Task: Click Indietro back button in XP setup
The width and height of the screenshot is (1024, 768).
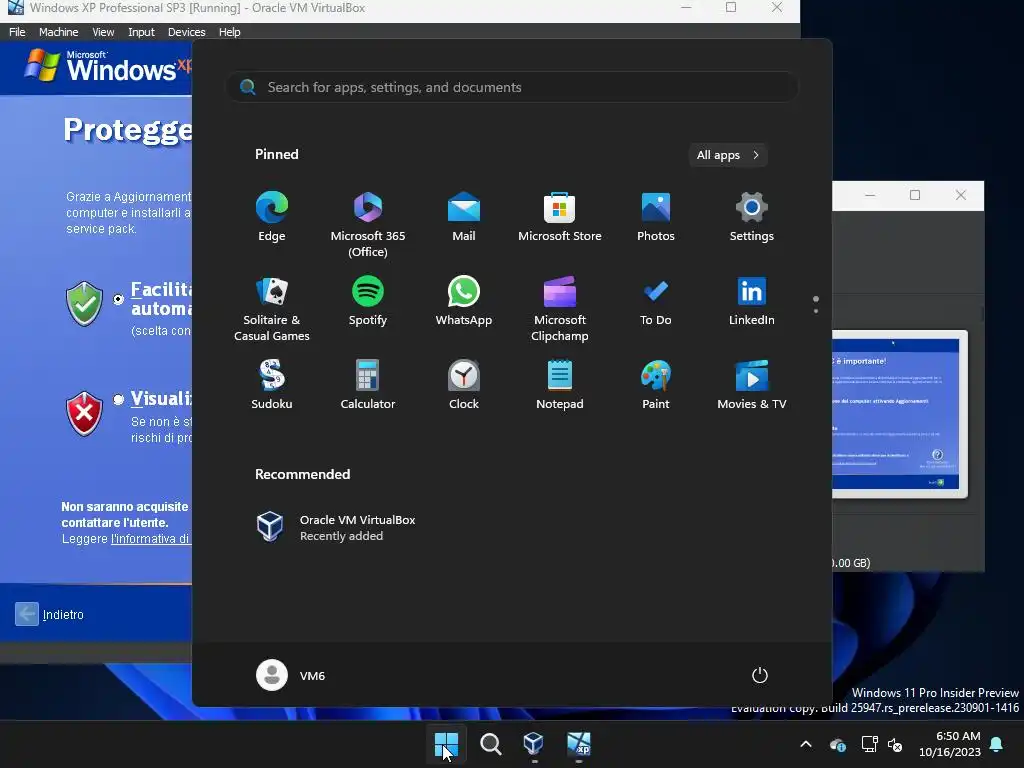Action: click(x=49, y=614)
